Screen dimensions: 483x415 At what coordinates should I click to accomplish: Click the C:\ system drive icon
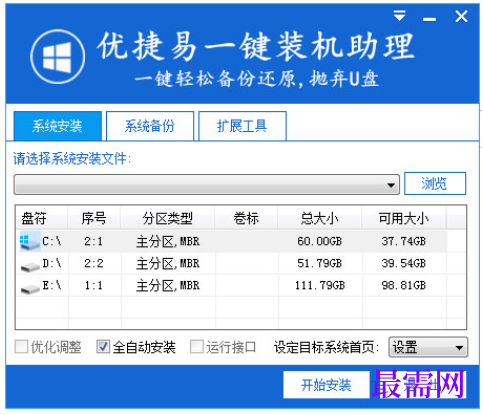30,241
